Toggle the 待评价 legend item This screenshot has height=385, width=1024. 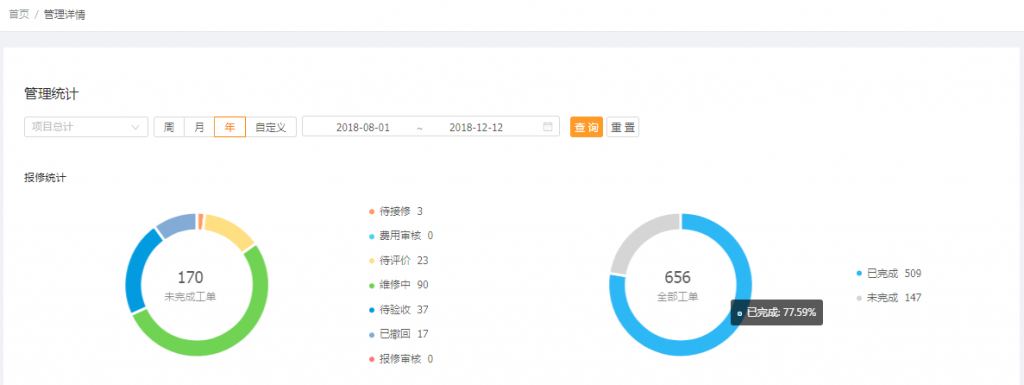click(398, 260)
